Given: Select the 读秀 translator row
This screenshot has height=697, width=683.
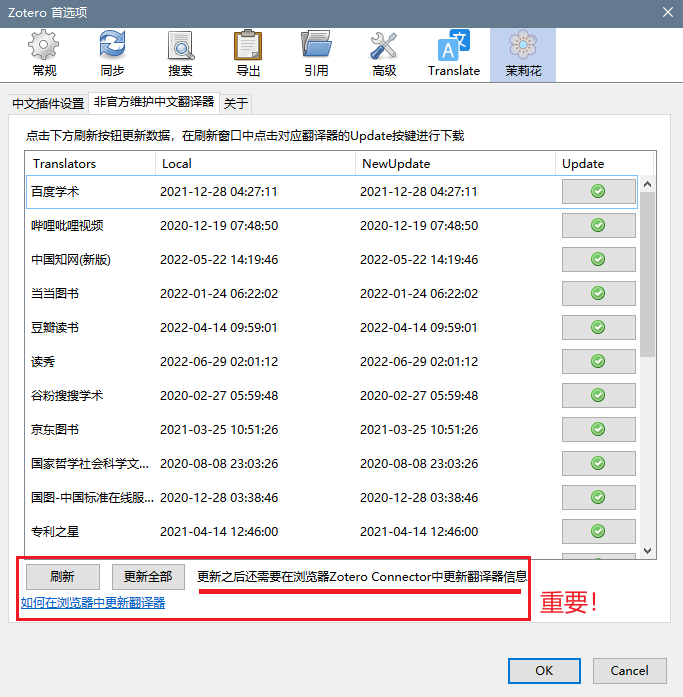Looking at the screenshot, I should click(x=332, y=361).
